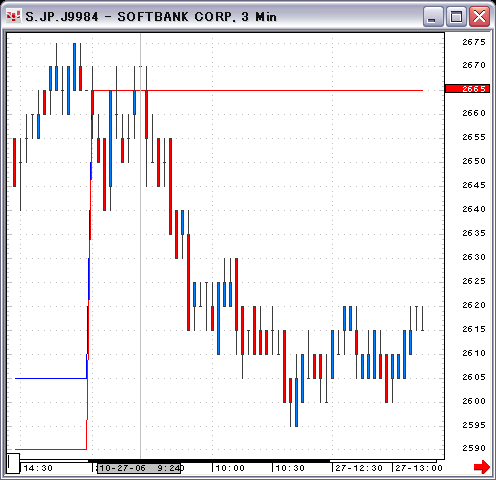Click the red 2665 price marker label

tap(467, 89)
